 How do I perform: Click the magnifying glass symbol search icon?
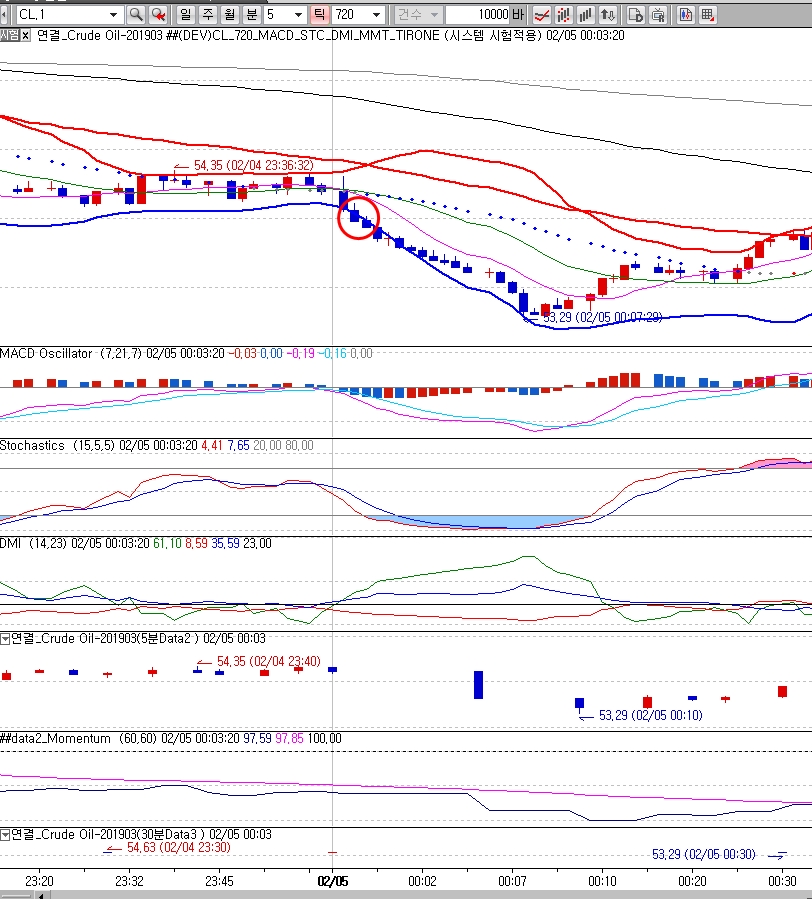[135, 15]
